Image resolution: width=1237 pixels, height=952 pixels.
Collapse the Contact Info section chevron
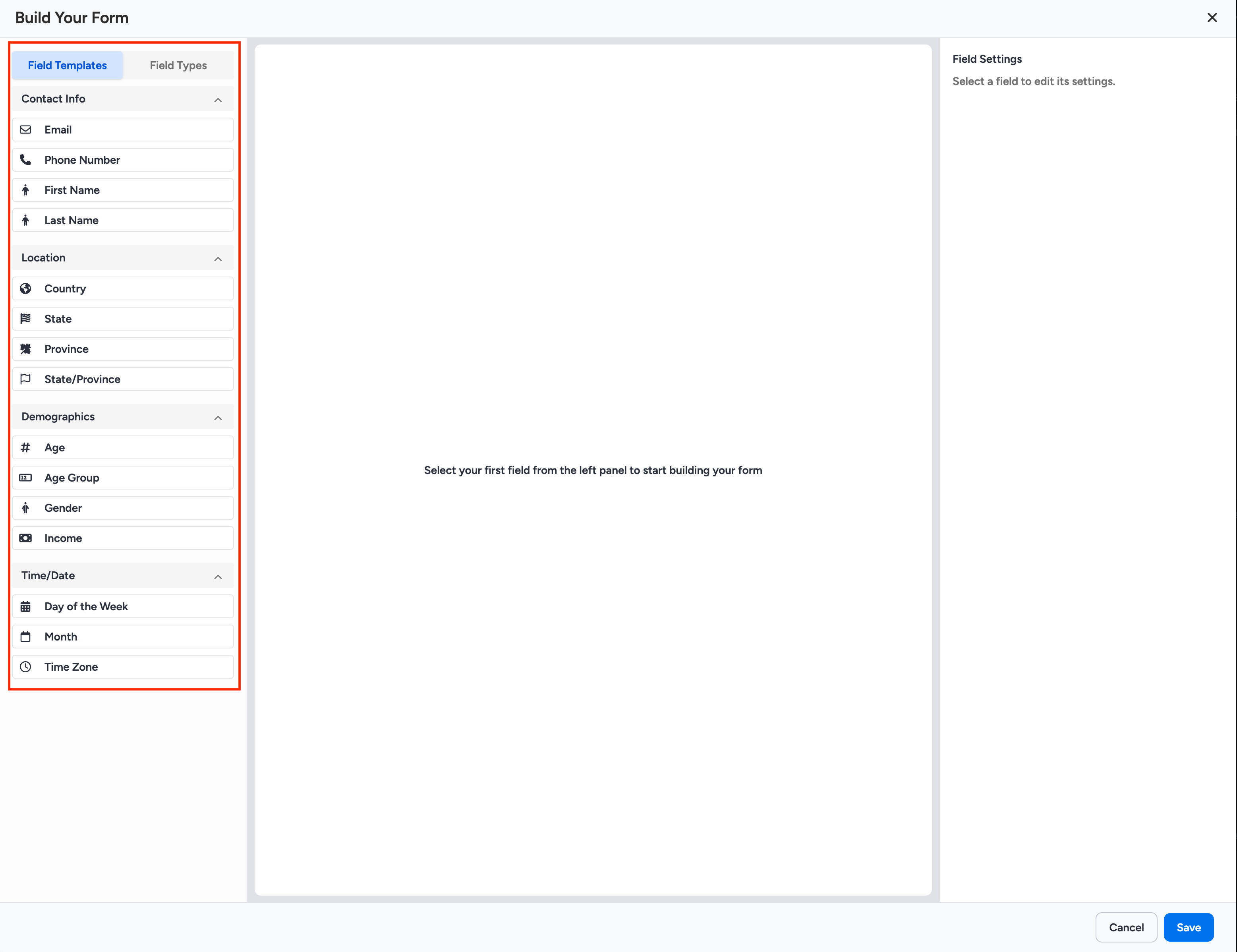218,100
